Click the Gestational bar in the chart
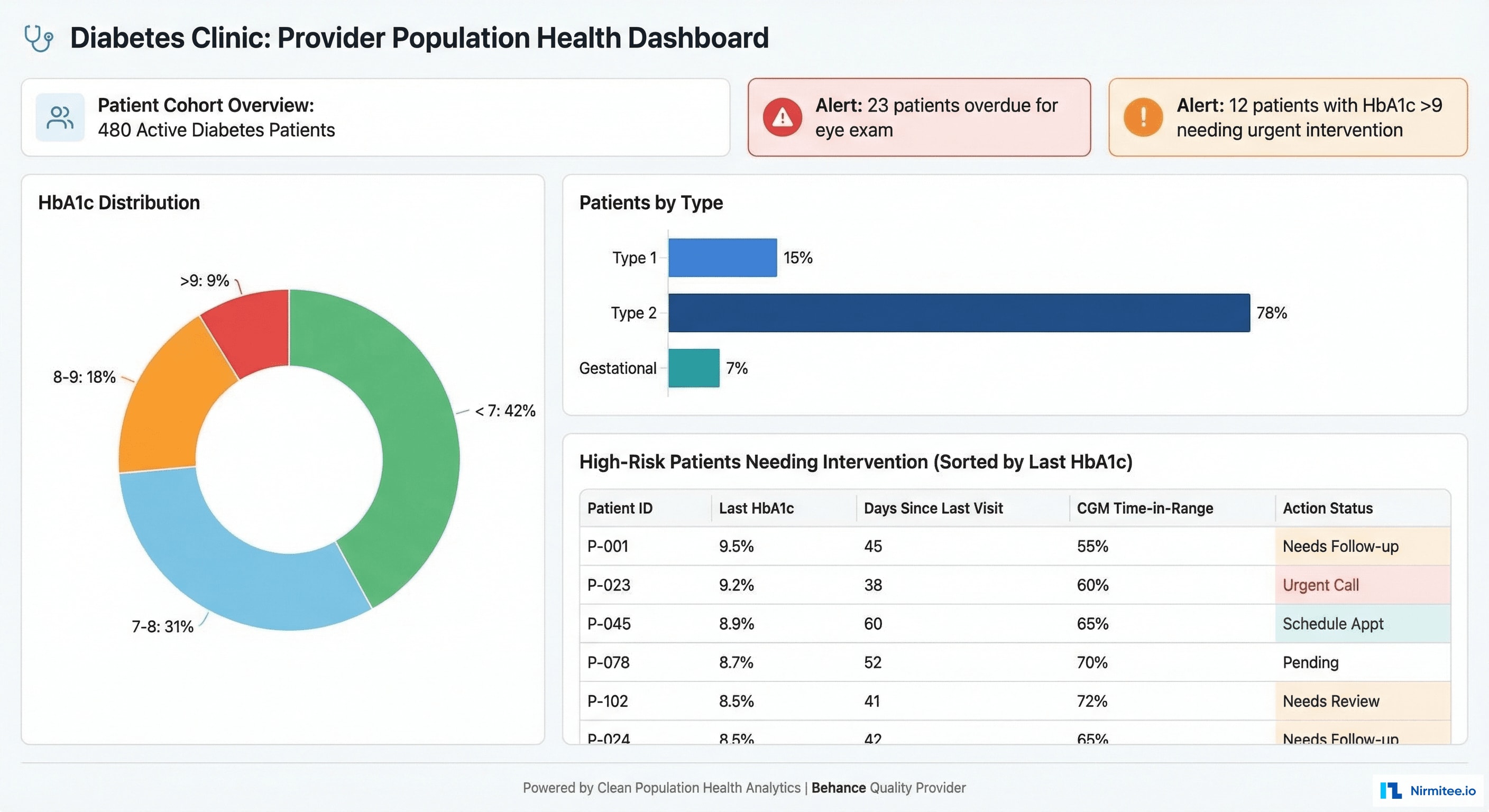This screenshot has height=812, width=1489. (693, 367)
